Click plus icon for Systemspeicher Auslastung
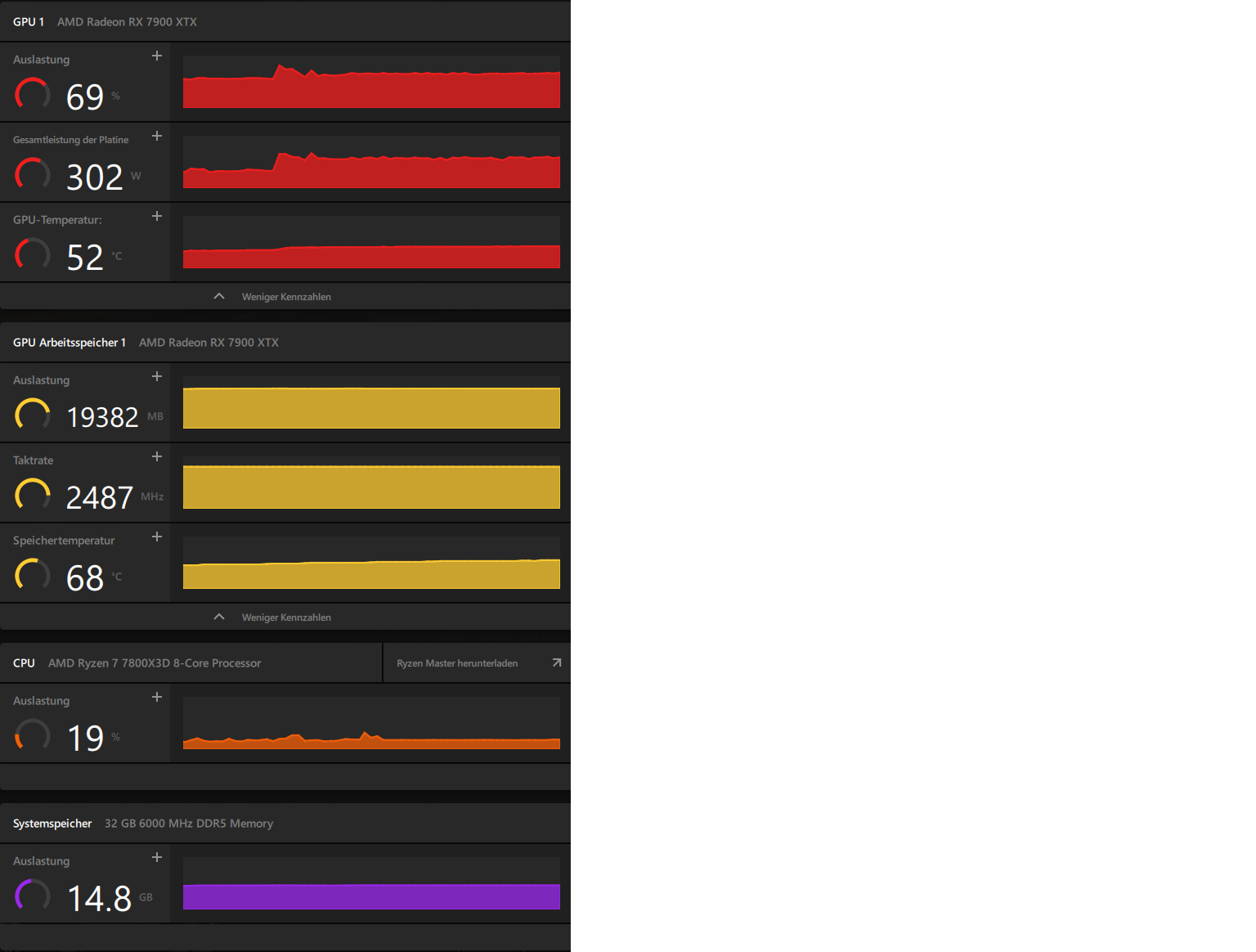Viewport: 1256px width, 952px height. tap(157, 858)
